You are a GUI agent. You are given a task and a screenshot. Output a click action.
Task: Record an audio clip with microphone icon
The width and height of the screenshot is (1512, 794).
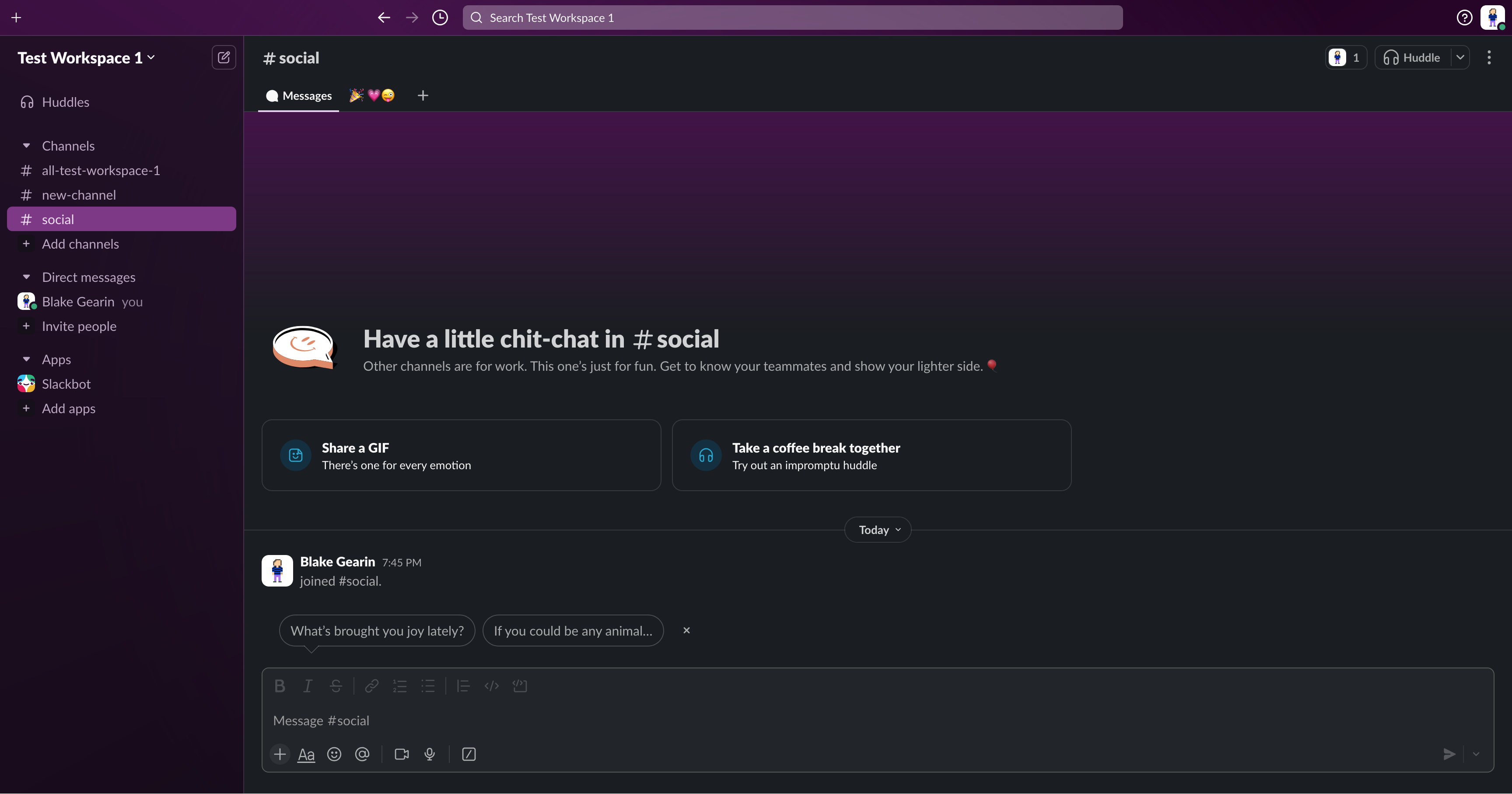click(x=430, y=754)
